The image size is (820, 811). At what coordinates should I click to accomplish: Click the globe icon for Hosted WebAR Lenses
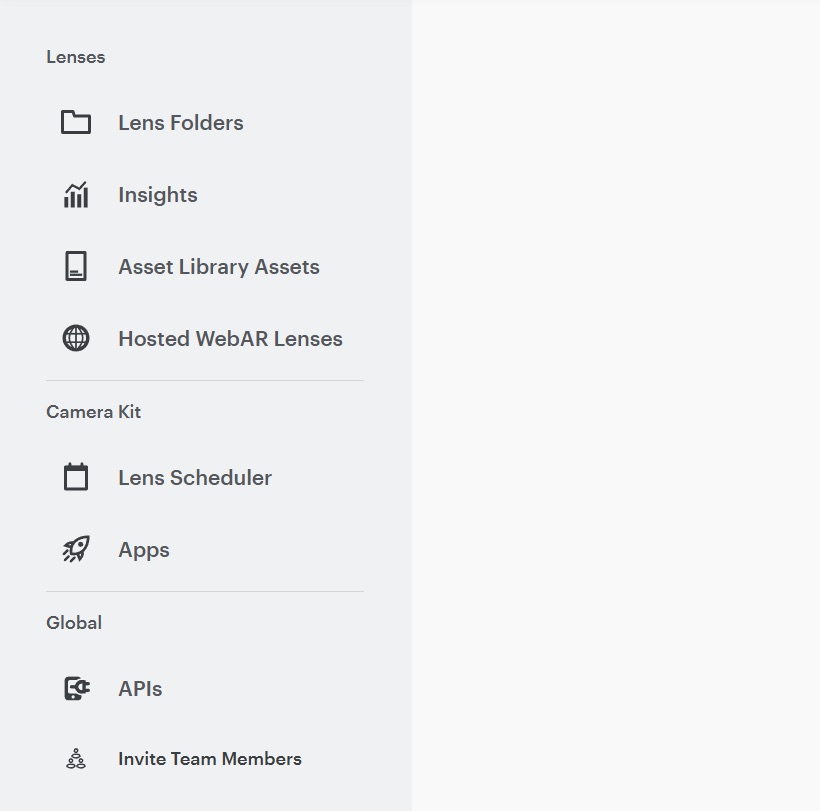click(76, 338)
